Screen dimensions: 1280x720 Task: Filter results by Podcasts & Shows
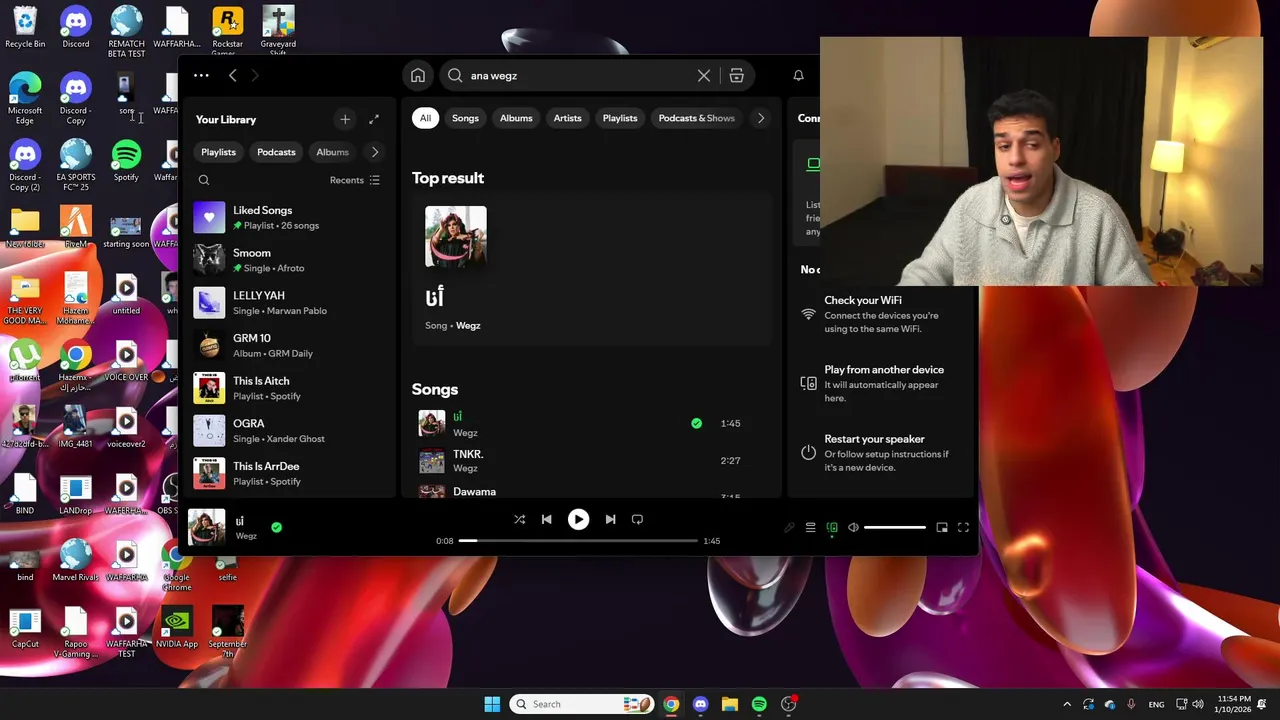(x=696, y=118)
